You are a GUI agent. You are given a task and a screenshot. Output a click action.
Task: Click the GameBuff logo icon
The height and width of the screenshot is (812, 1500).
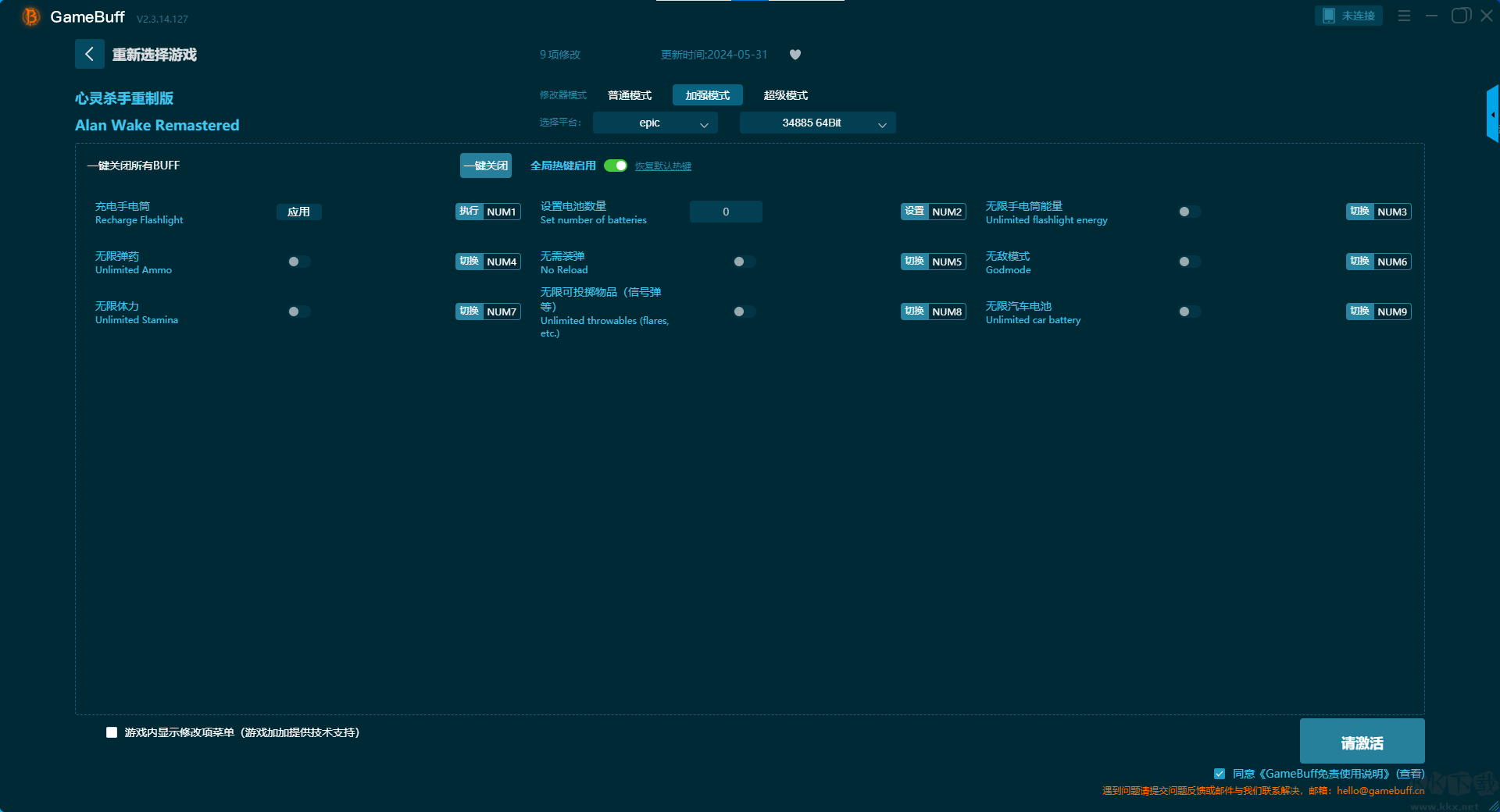coord(30,16)
